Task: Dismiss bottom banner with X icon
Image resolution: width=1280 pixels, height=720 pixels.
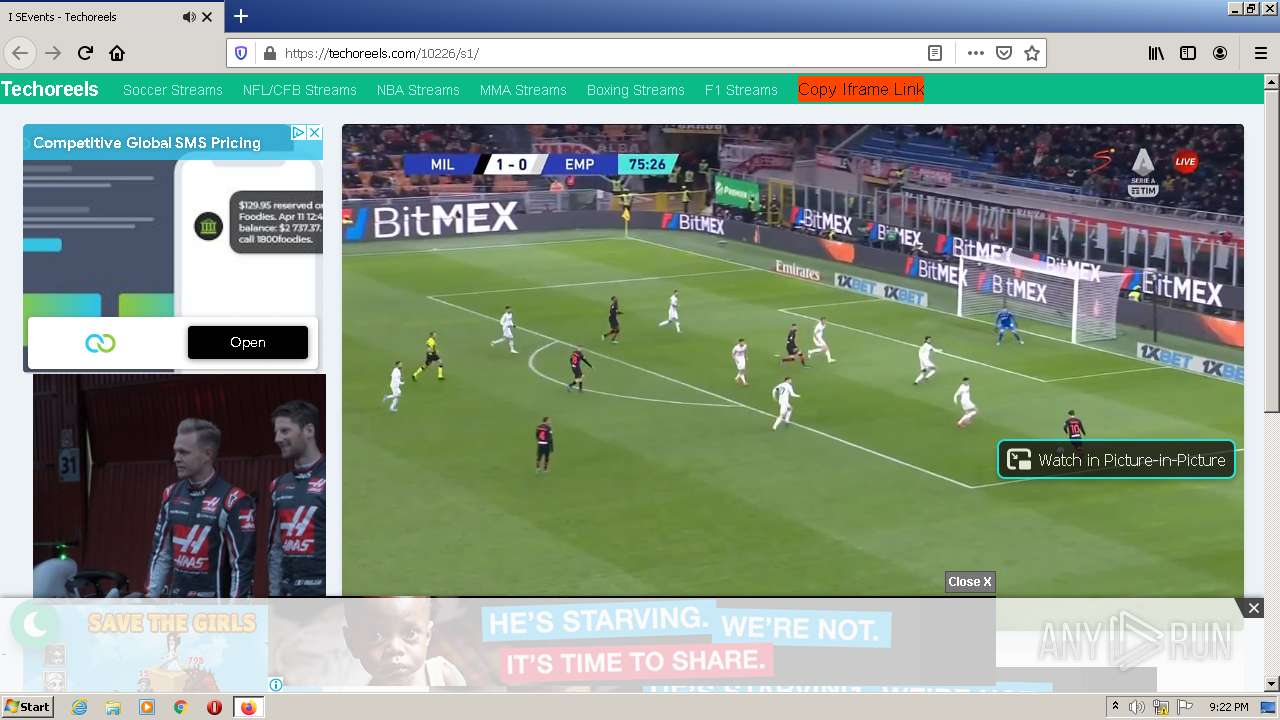Action: tap(1253, 608)
